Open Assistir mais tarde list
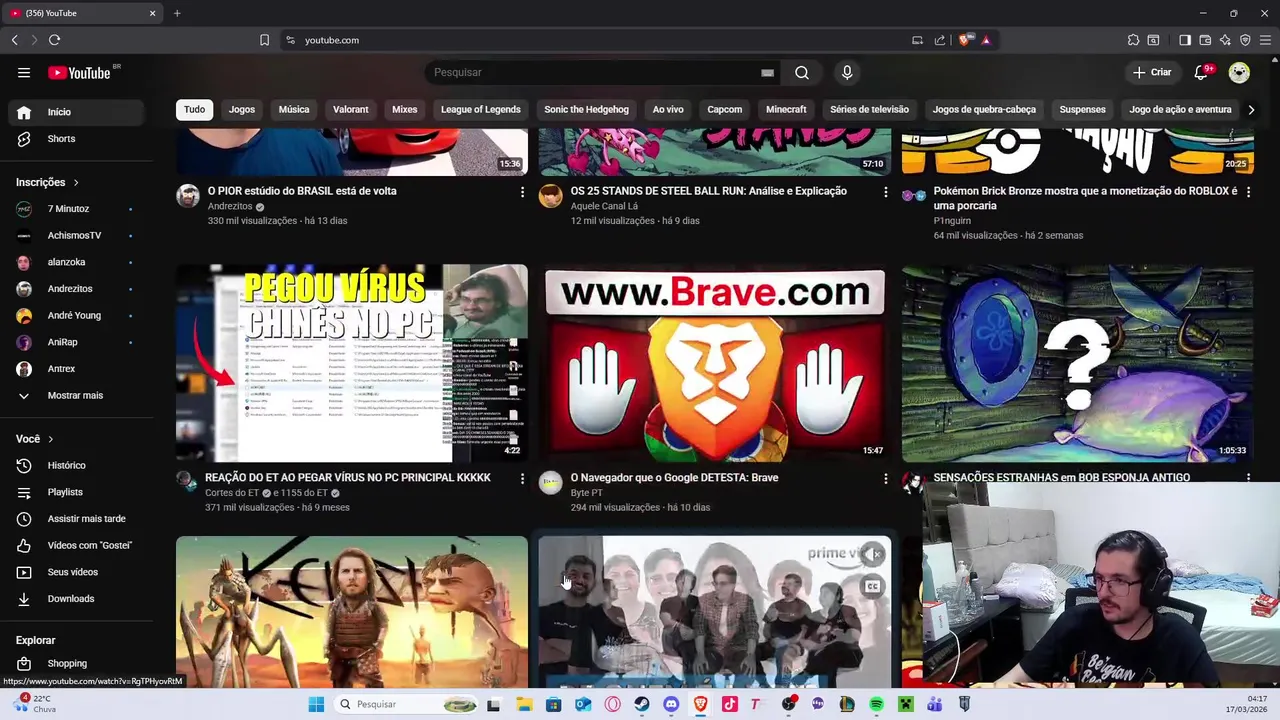Viewport: 1280px width, 720px height. click(78, 519)
